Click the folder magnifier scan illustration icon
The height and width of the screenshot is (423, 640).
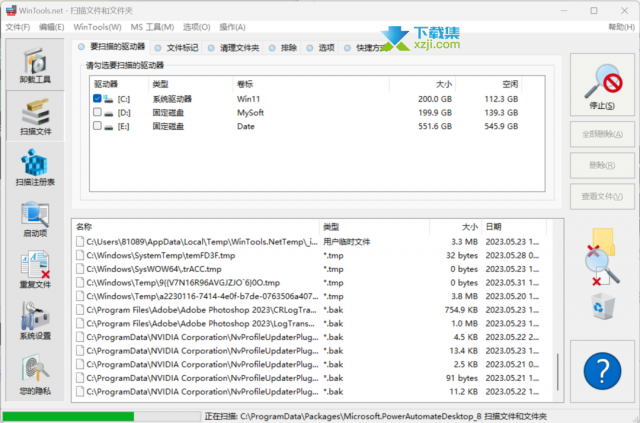tap(603, 257)
